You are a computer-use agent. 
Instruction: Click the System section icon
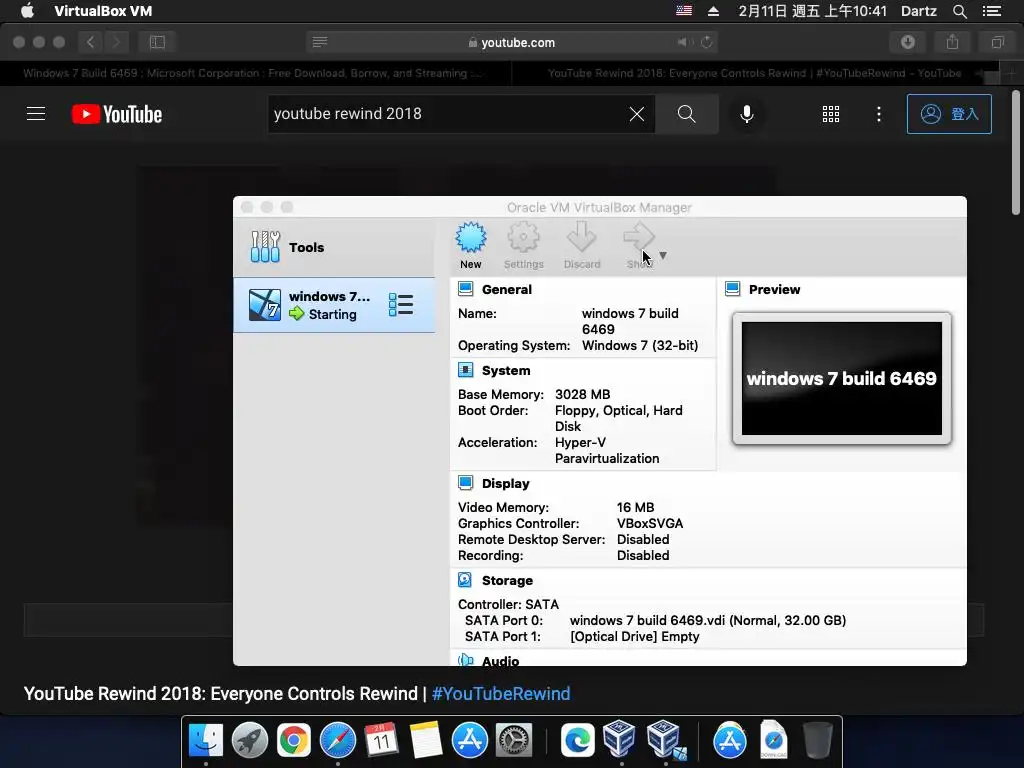[x=466, y=370]
